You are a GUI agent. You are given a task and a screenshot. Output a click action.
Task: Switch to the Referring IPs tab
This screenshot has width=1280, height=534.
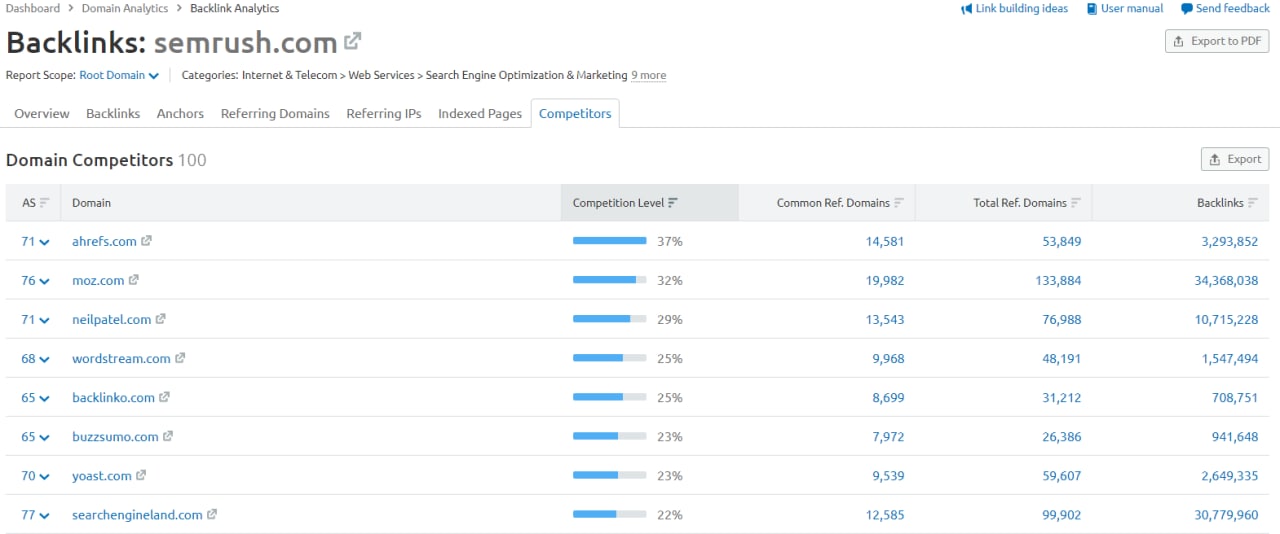pyautogui.click(x=384, y=114)
